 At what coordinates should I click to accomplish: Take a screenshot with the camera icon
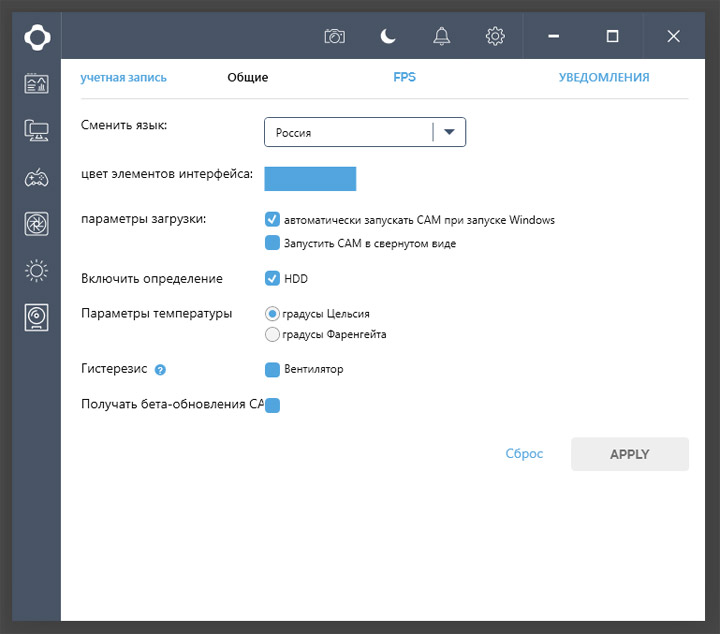tap(334, 36)
